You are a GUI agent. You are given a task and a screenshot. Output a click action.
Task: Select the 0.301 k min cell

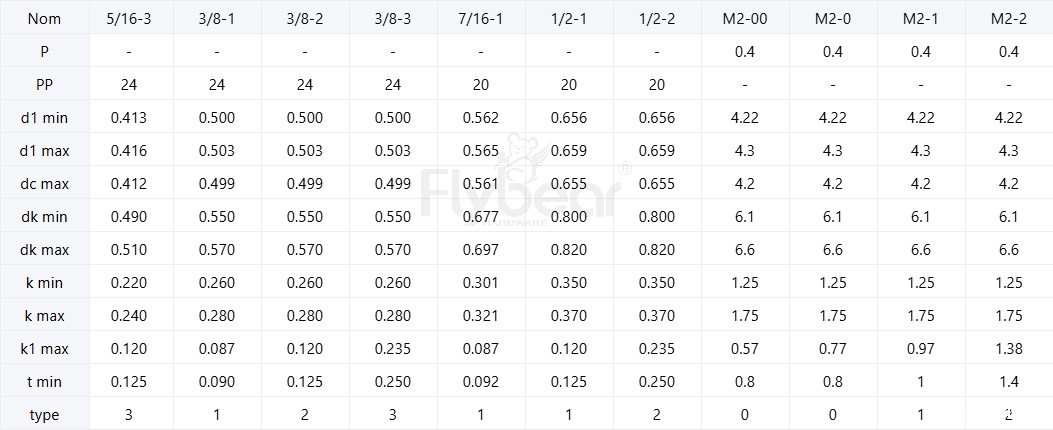[x=481, y=283]
